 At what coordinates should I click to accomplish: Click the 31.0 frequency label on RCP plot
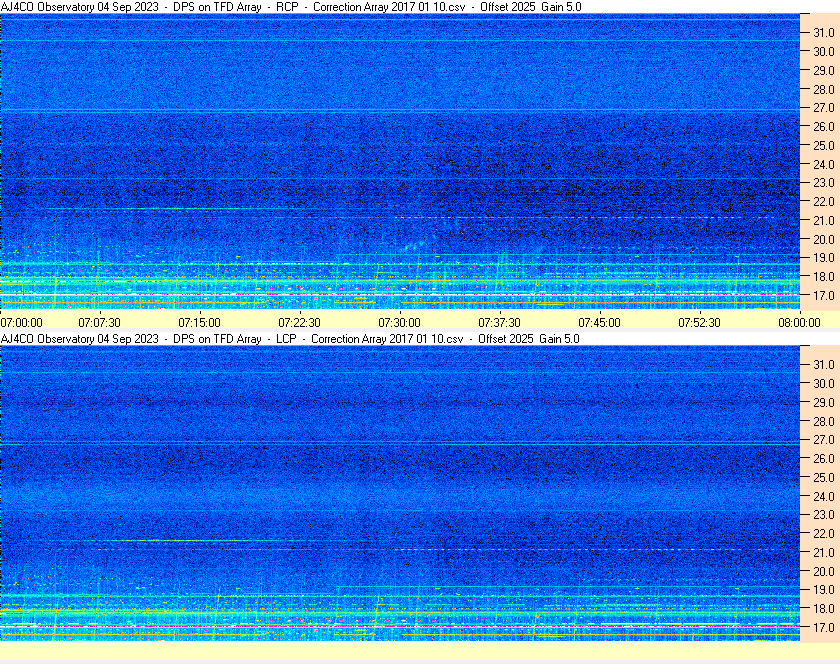[824, 33]
